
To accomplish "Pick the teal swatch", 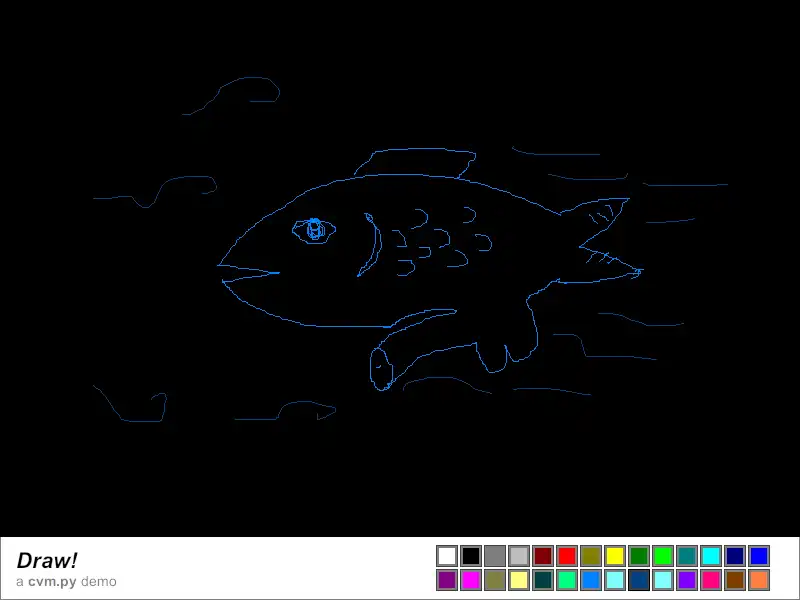I will (687, 556).
